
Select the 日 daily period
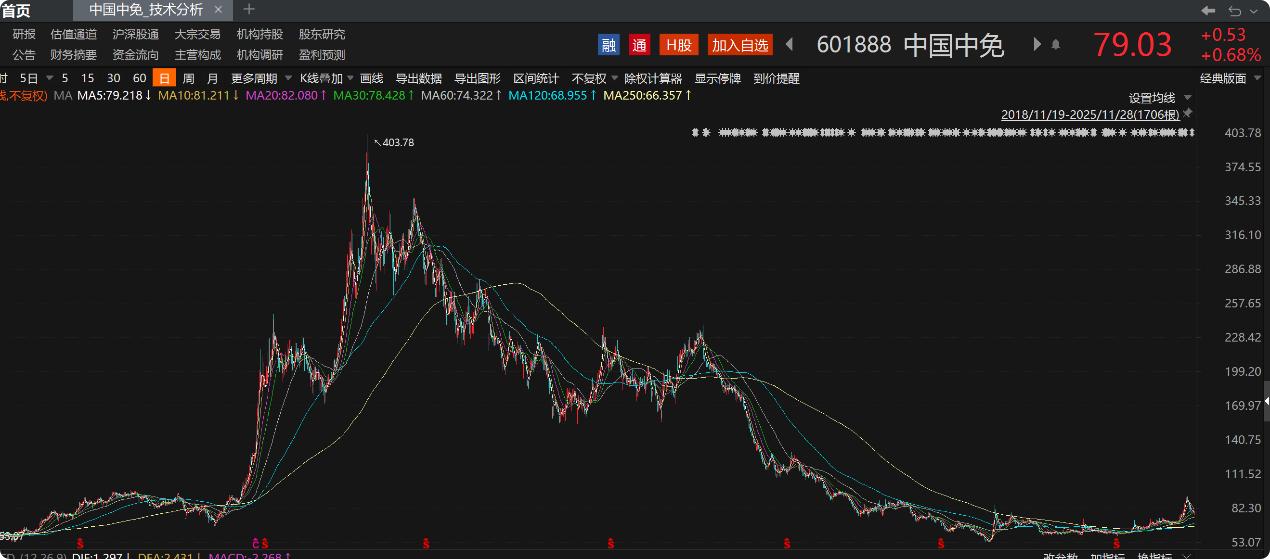coord(163,78)
